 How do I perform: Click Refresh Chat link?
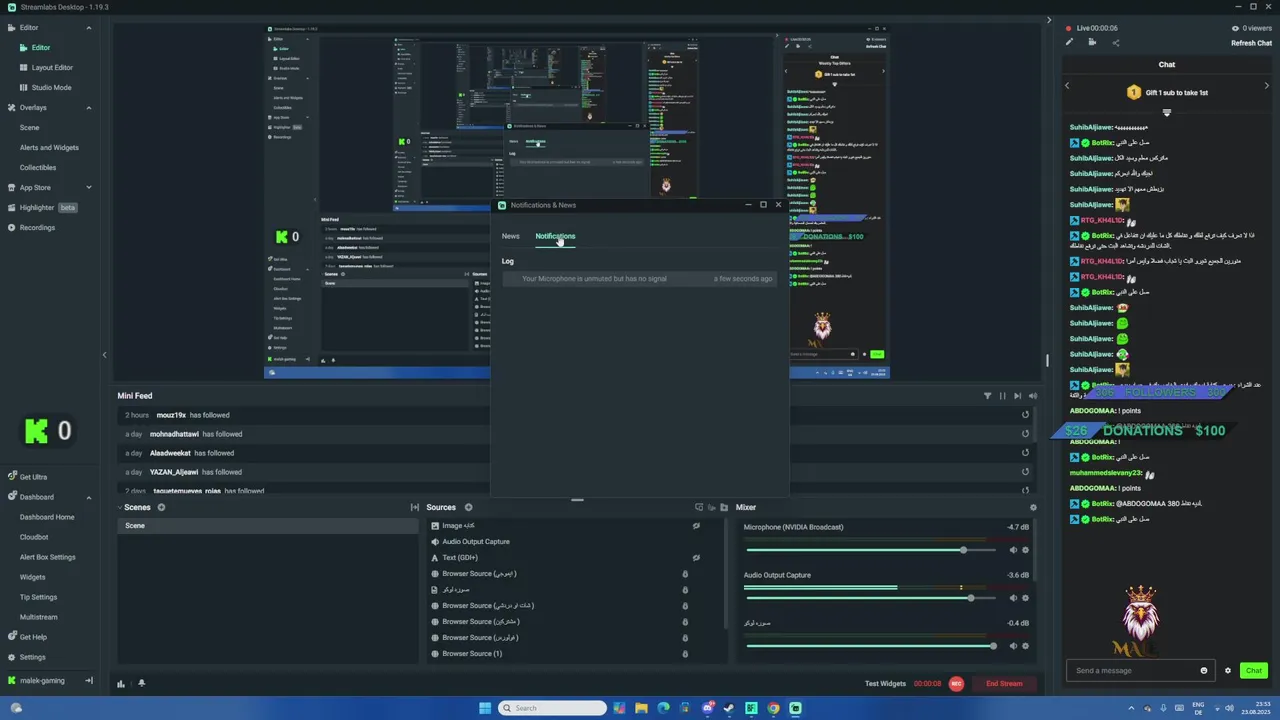tap(1251, 43)
